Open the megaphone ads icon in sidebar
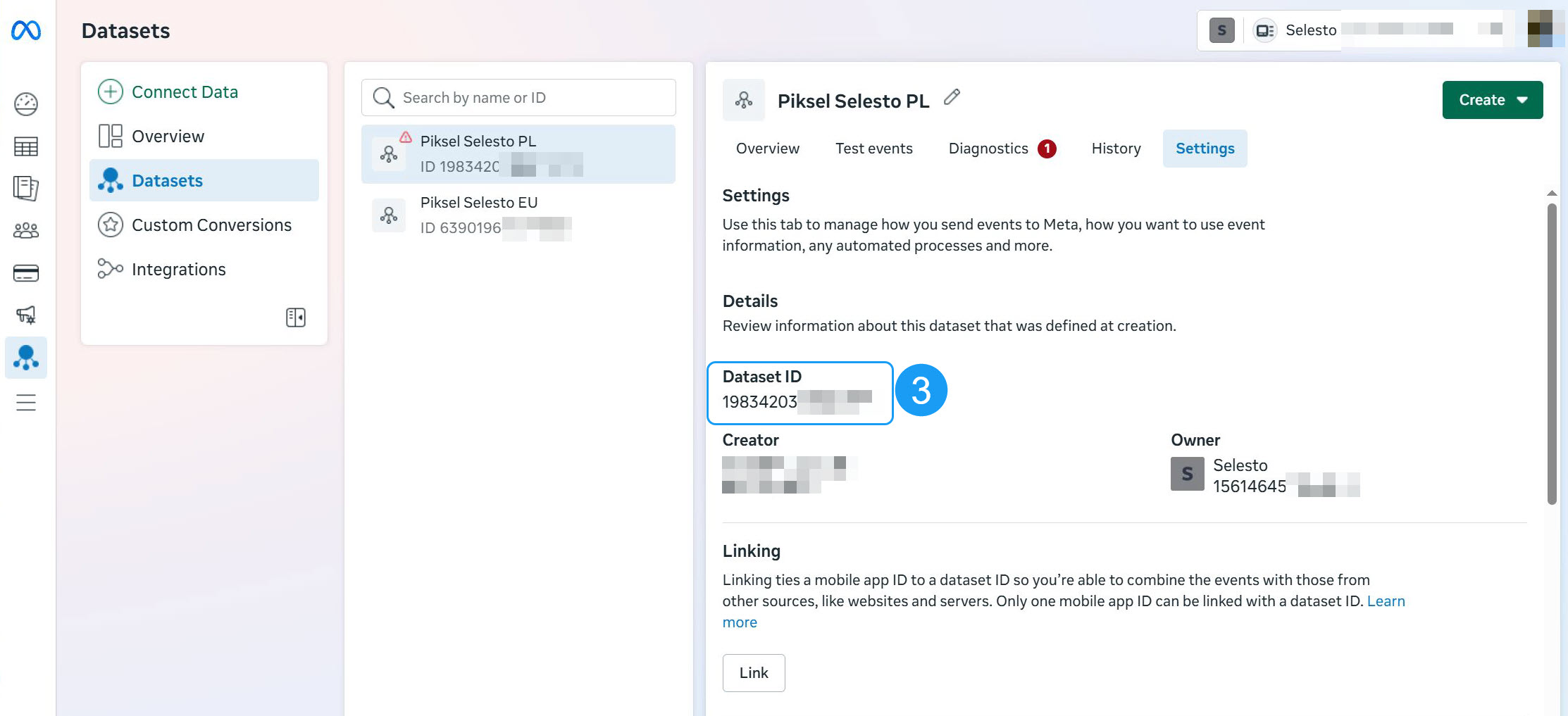 click(x=26, y=315)
